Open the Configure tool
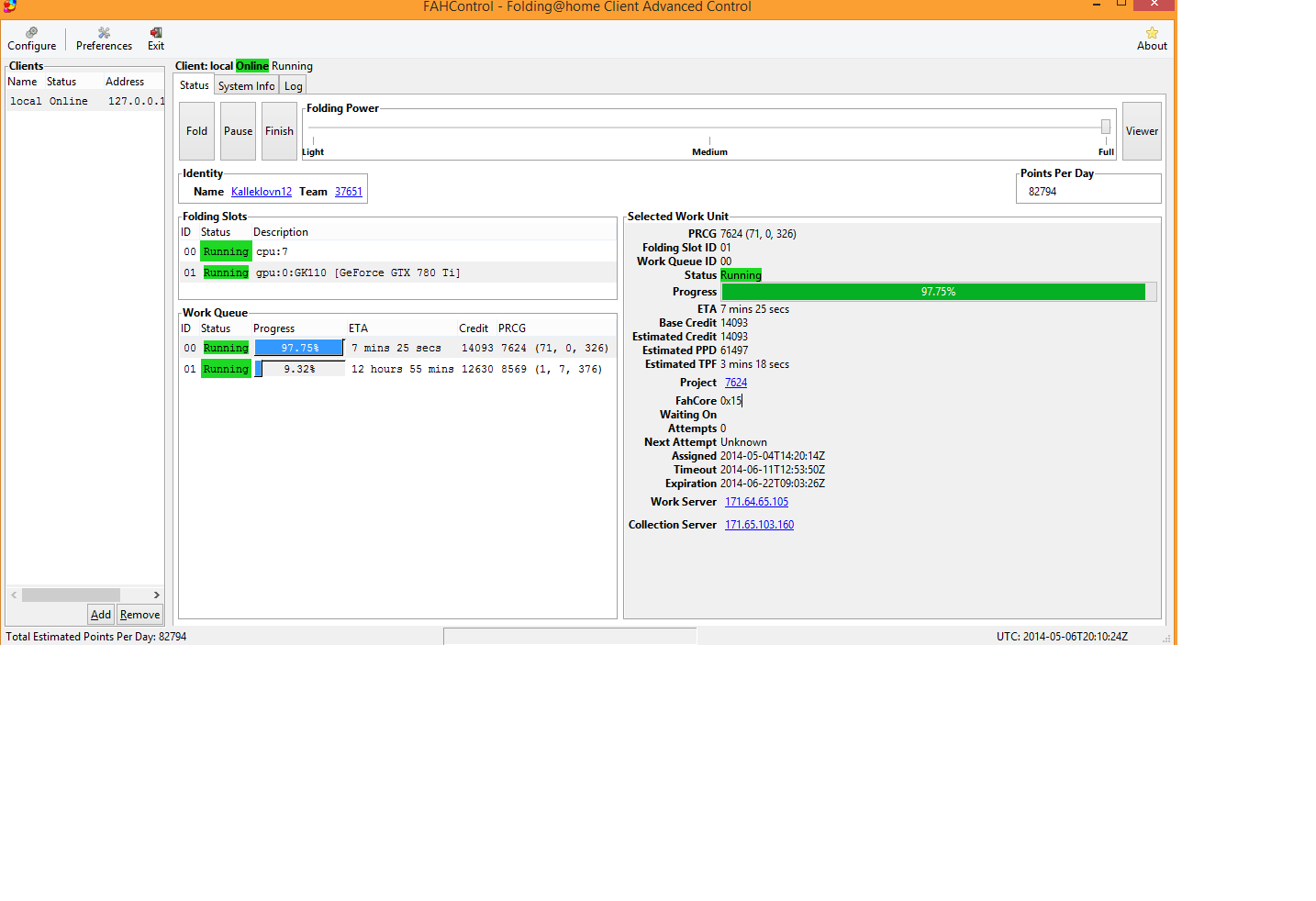Viewport: 1316px width, 901px height. pyautogui.click(x=32, y=39)
